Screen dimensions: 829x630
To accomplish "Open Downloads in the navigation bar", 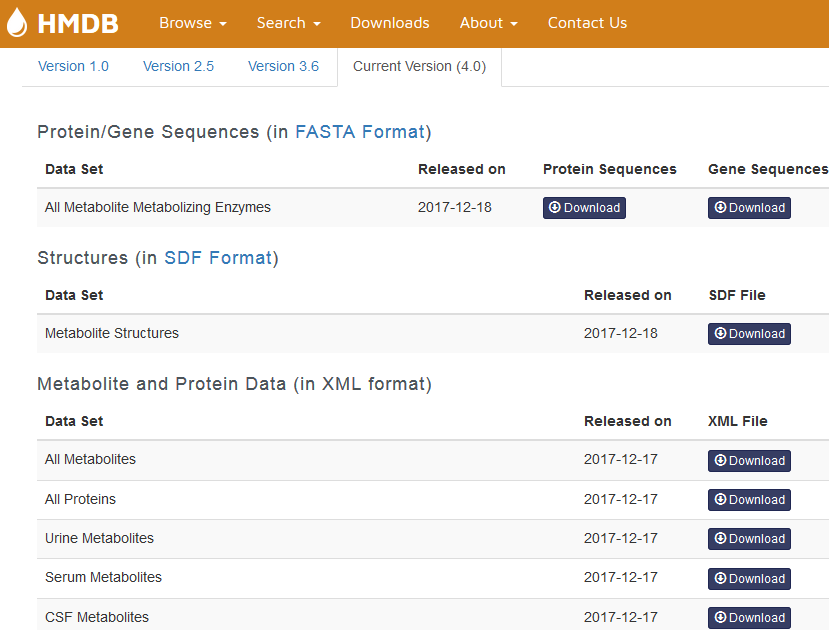I will [390, 23].
